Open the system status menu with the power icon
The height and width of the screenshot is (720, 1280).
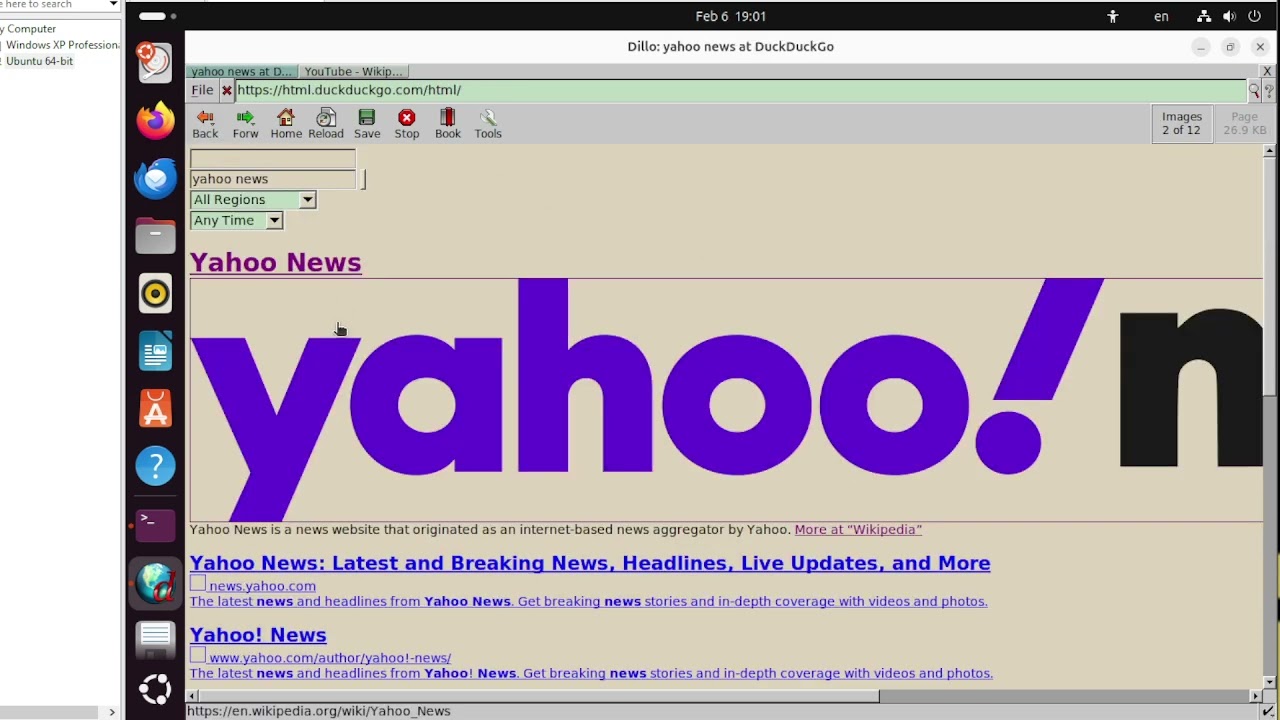pos(1255,16)
